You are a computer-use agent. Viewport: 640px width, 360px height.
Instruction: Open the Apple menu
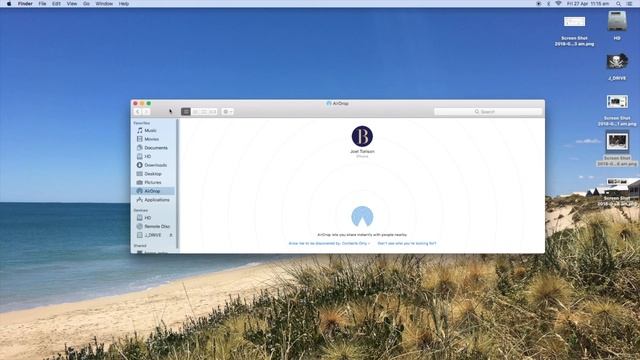point(9,4)
